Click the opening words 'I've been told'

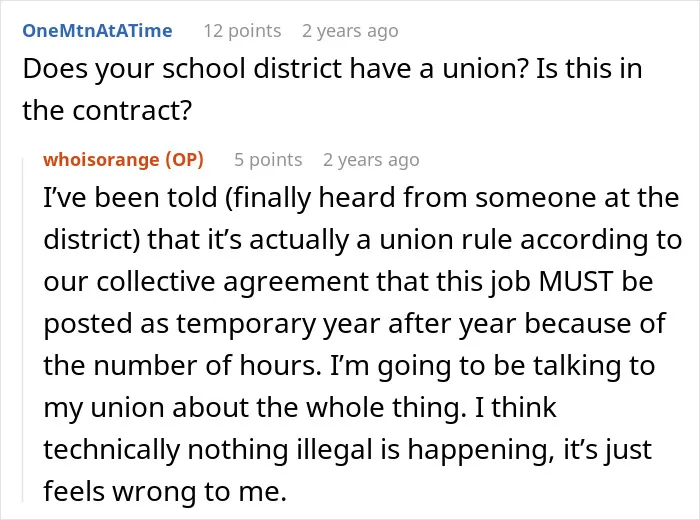[130, 197]
